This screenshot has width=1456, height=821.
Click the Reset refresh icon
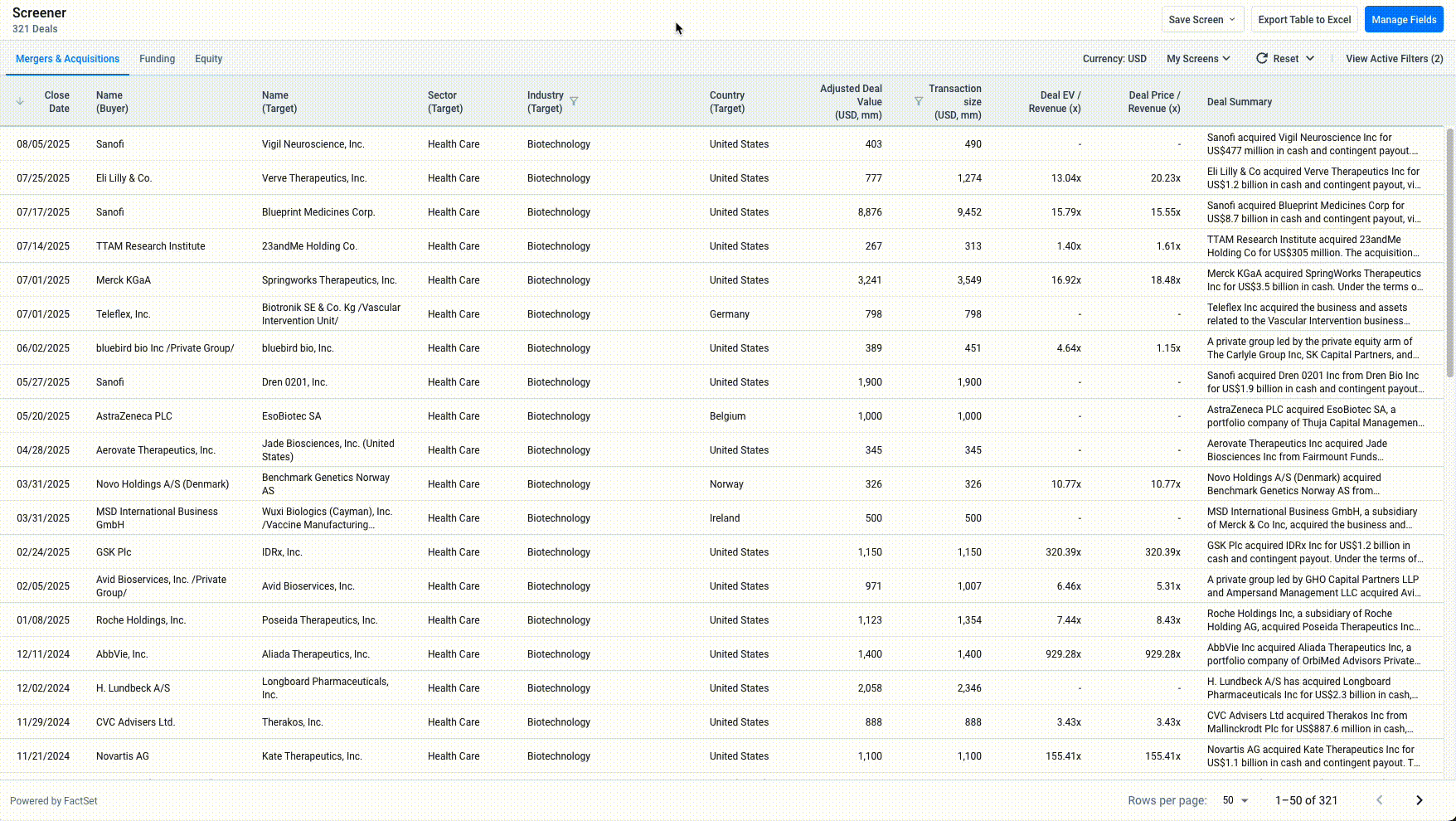pyautogui.click(x=1262, y=59)
